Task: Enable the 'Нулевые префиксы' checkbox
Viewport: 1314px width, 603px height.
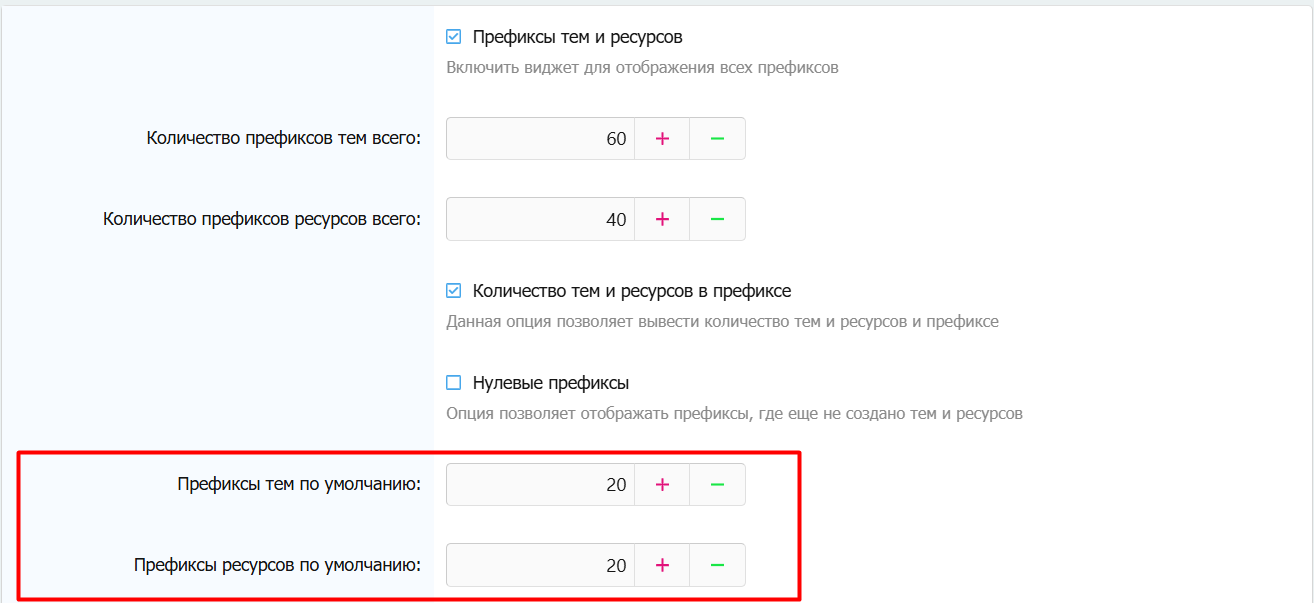Action: 454,383
